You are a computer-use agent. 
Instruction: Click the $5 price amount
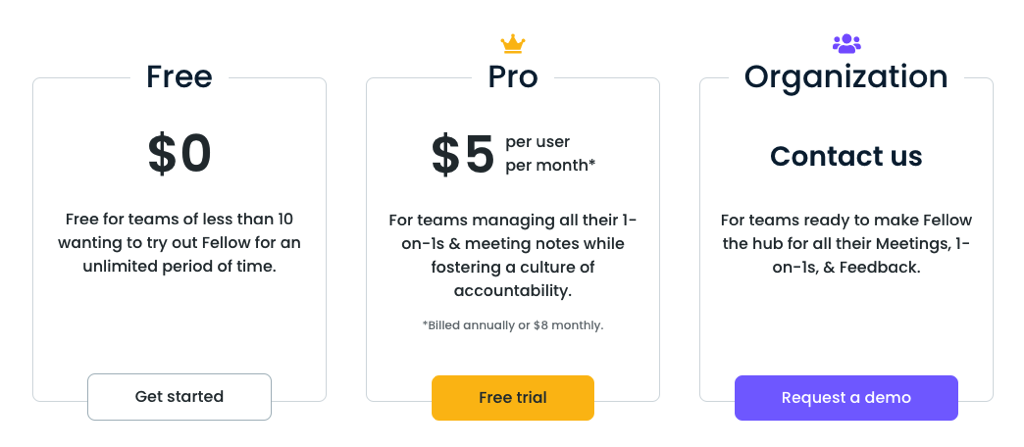(463, 154)
